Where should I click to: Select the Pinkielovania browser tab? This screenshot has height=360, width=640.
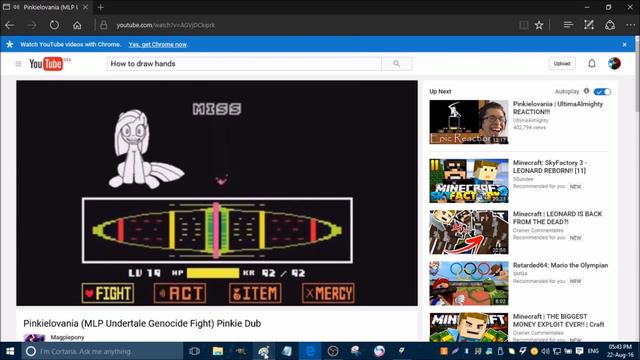46,7
